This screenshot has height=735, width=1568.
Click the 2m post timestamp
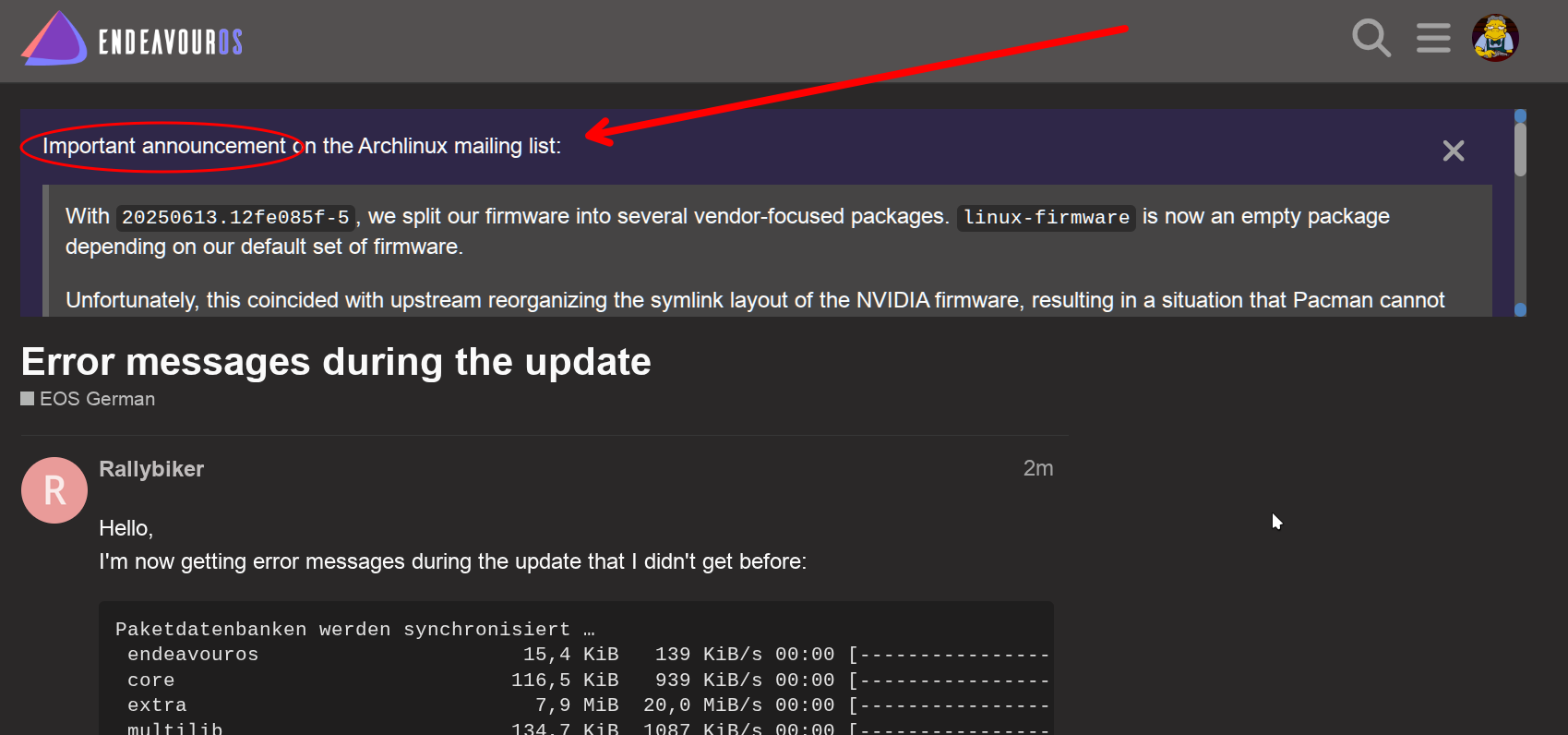1037,469
